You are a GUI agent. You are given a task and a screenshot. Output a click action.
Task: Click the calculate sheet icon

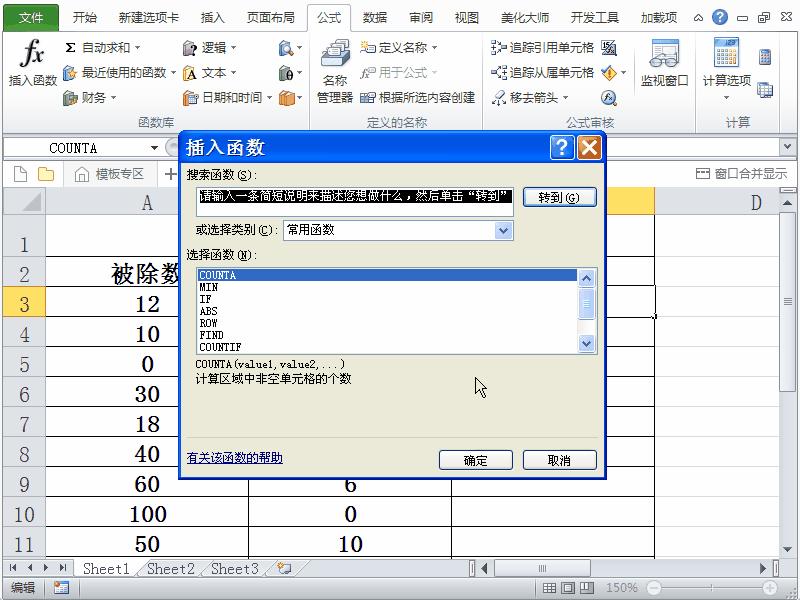(765, 90)
